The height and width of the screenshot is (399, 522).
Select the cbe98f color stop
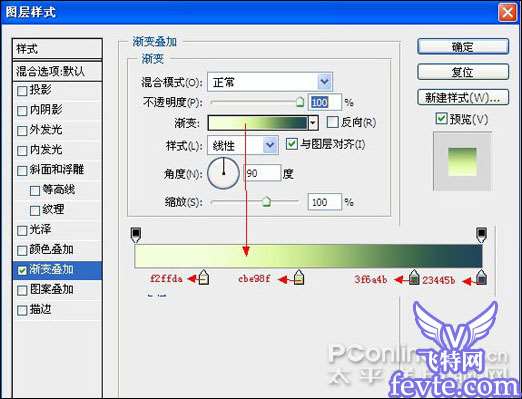(x=299, y=278)
